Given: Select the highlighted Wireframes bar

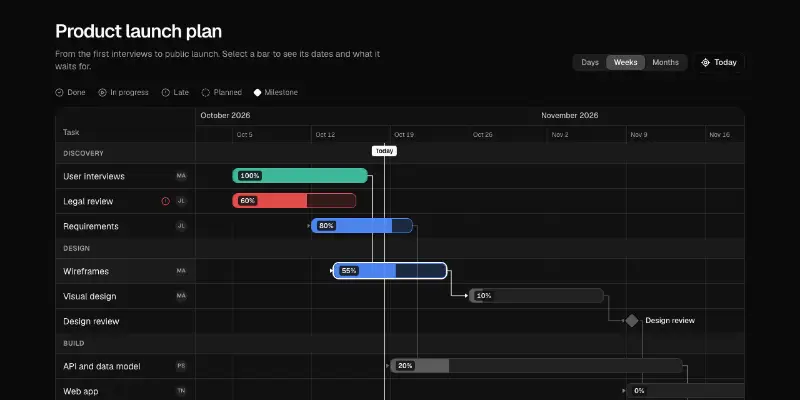Looking at the screenshot, I should click(x=390, y=270).
